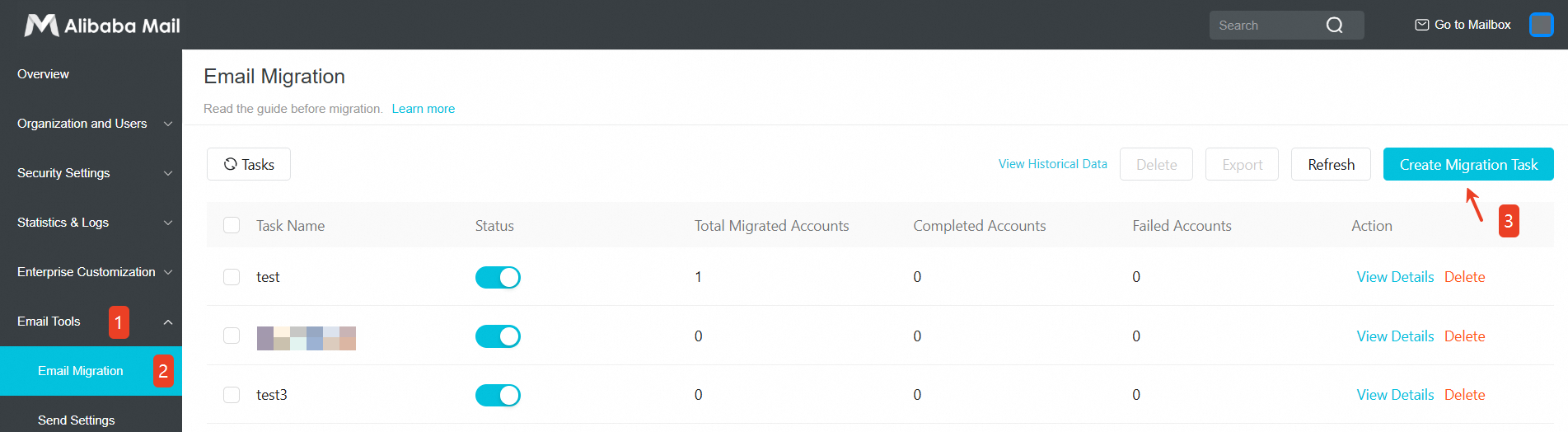Toggle status switch for task 'test'
Image resolution: width=1568 pixels, height=432 pixels.
click(498, 277)
